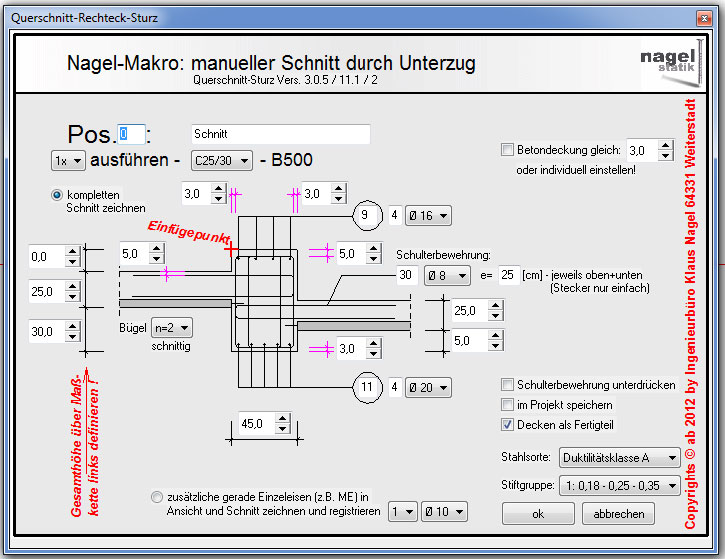Enable Betondeckung gleich checkbox

(x=508, y=150)
